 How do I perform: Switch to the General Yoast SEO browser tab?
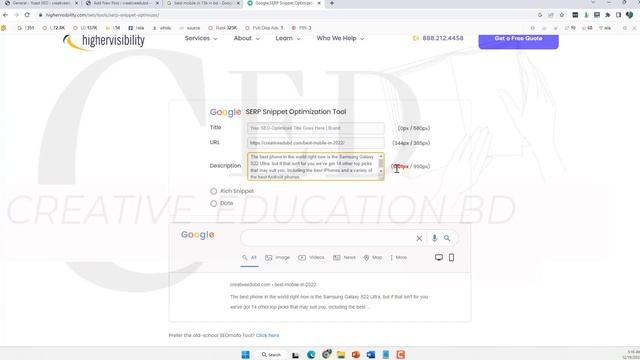coord(41,3)
